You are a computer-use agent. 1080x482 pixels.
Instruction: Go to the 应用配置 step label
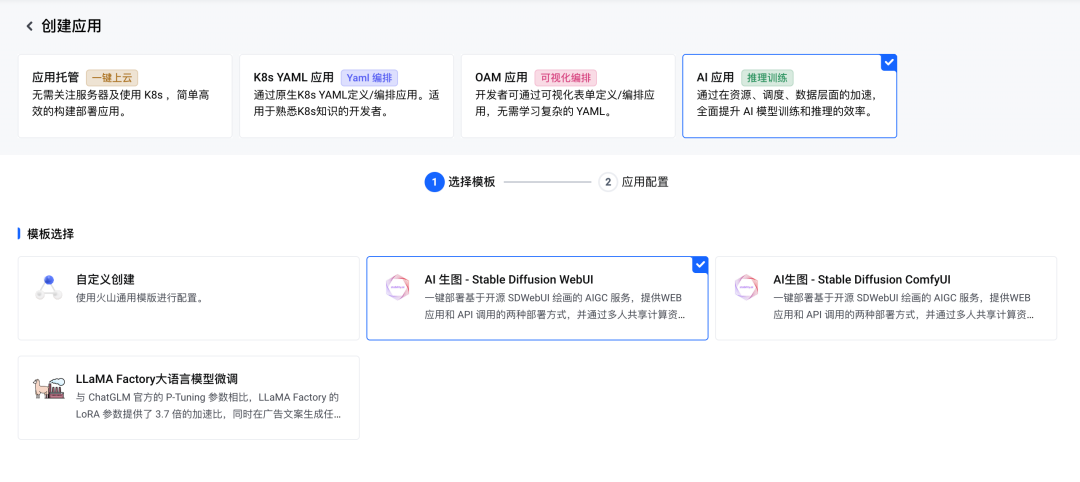click(645, 182)
